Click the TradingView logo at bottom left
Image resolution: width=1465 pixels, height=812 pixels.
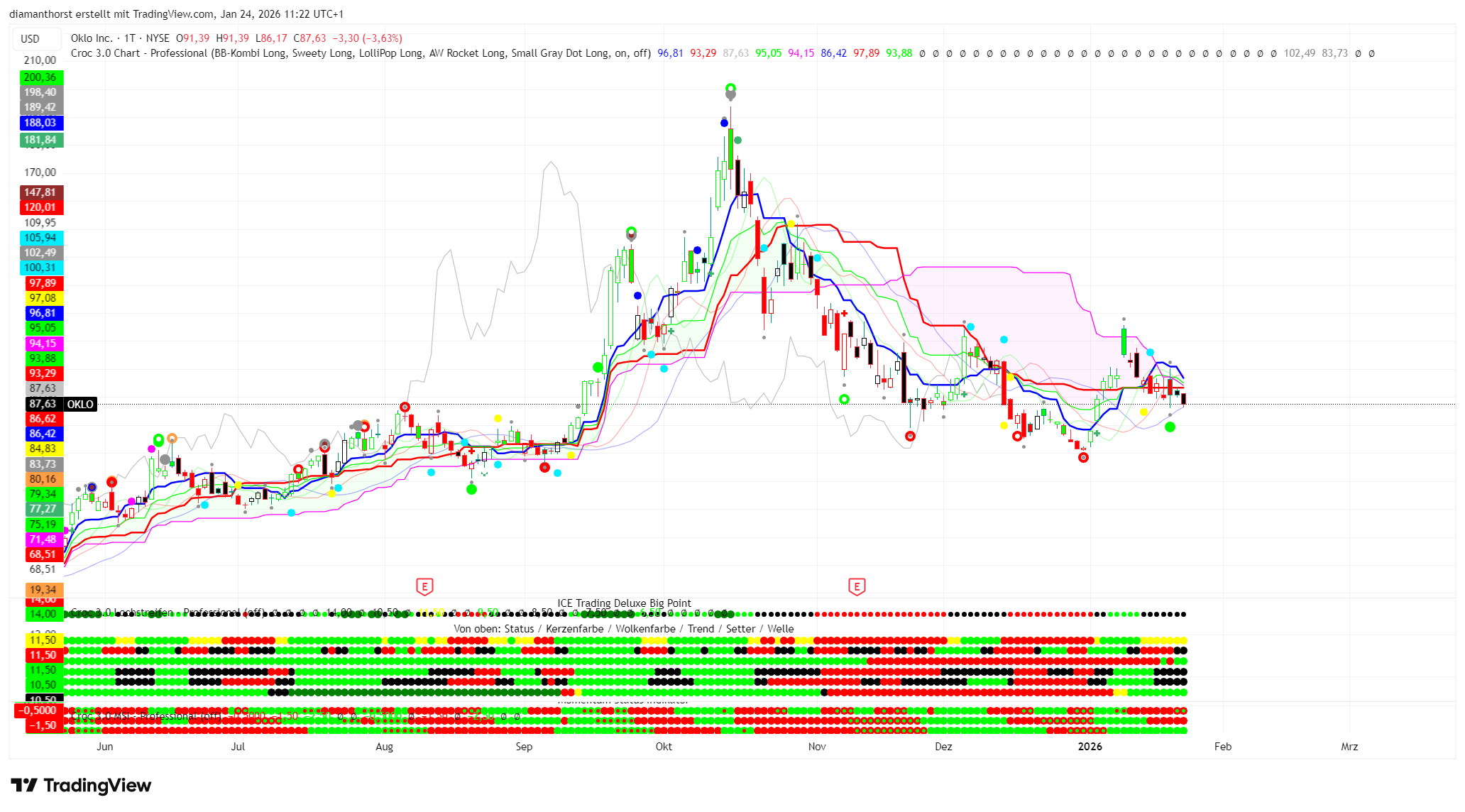[81, 785]
